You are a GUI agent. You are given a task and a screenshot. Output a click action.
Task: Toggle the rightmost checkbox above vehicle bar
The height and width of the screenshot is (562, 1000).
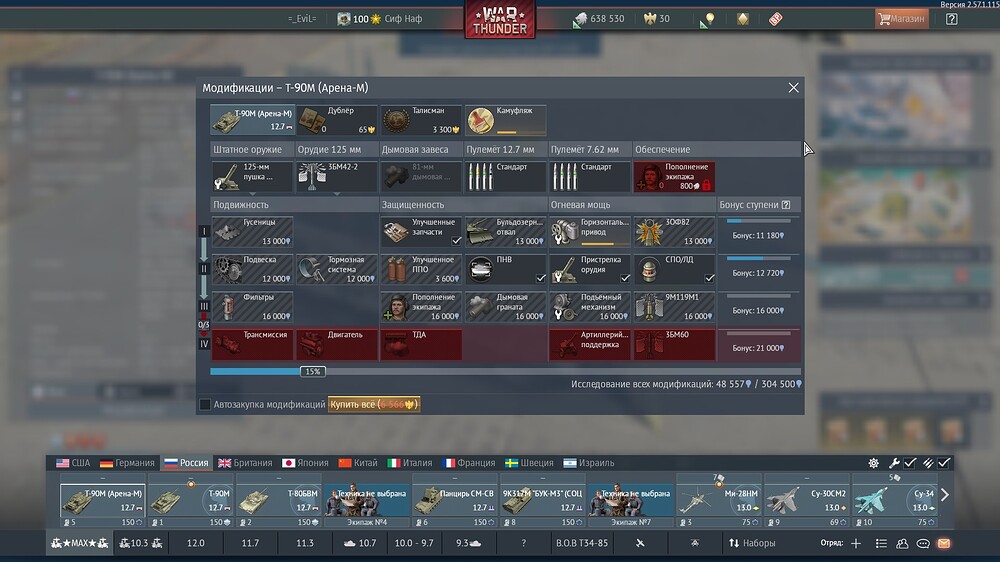point(944,463)
